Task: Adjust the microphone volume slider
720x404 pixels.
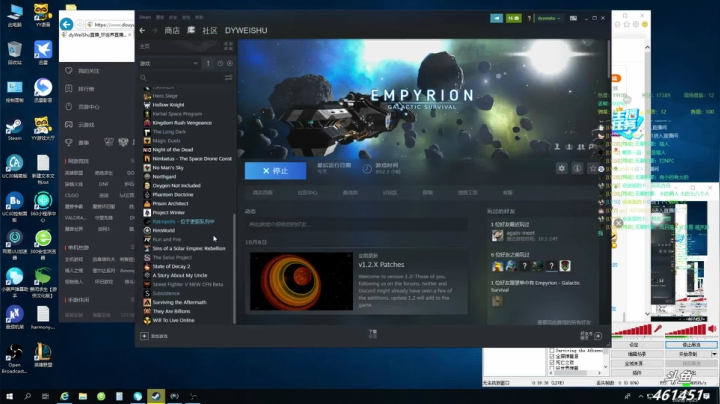Action: pyautogui.click(x=631, y=330)
